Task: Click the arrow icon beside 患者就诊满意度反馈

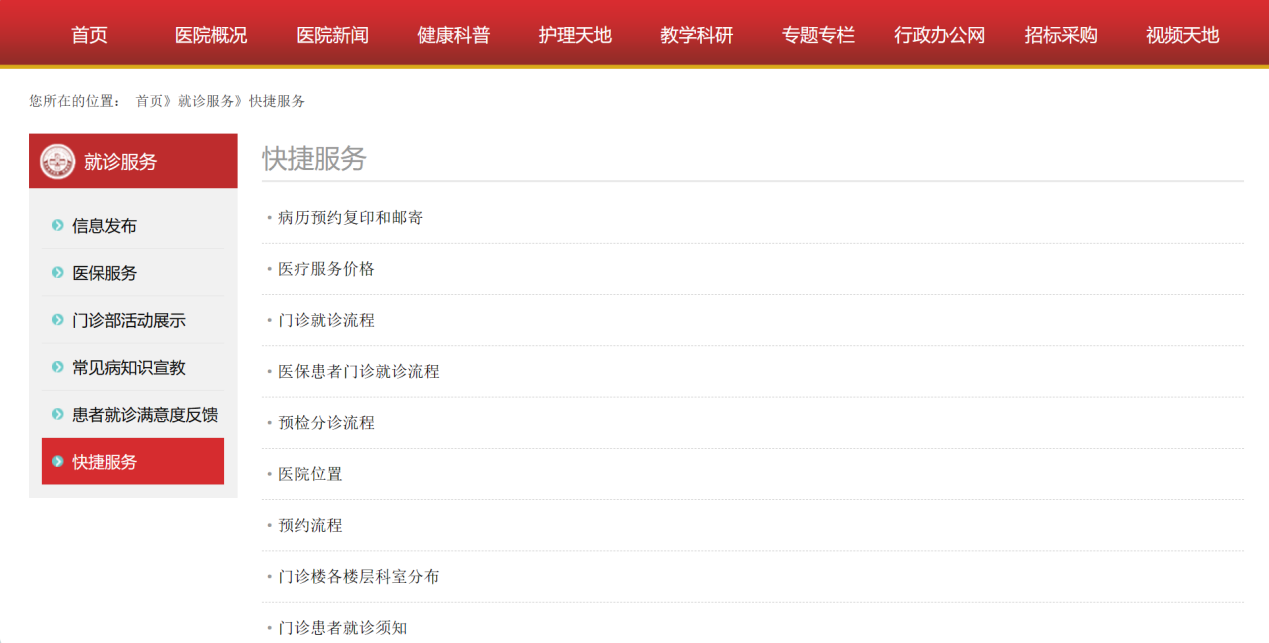Action: tap(58, 414)
